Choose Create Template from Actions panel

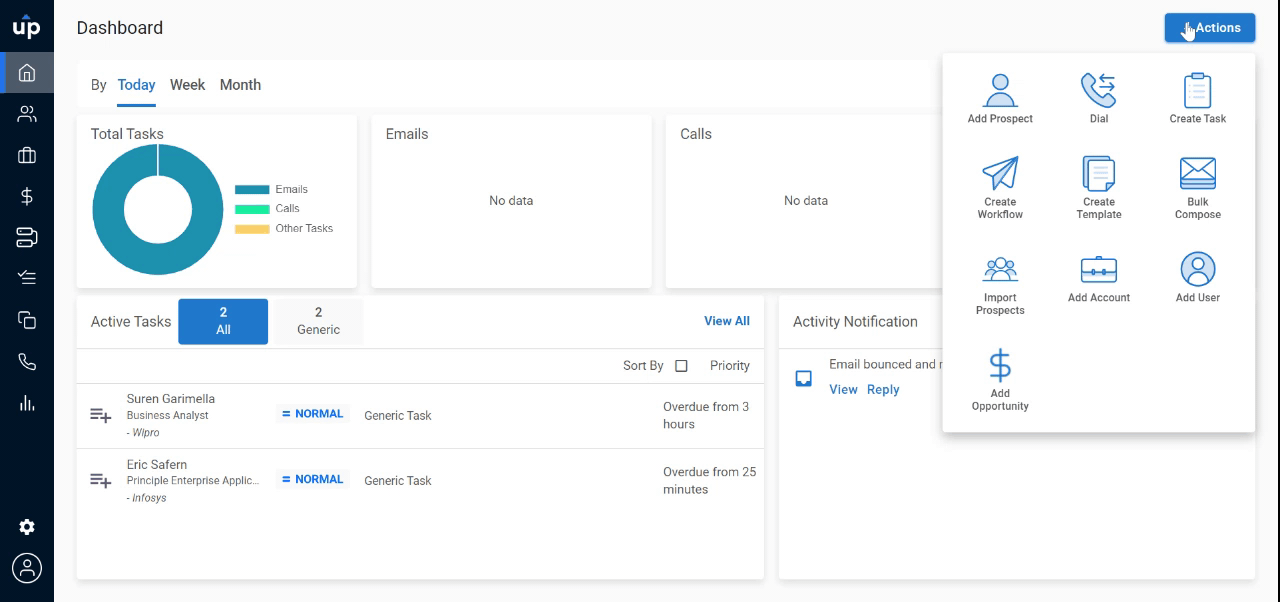pyautogui.click(x=1099, y=188)
